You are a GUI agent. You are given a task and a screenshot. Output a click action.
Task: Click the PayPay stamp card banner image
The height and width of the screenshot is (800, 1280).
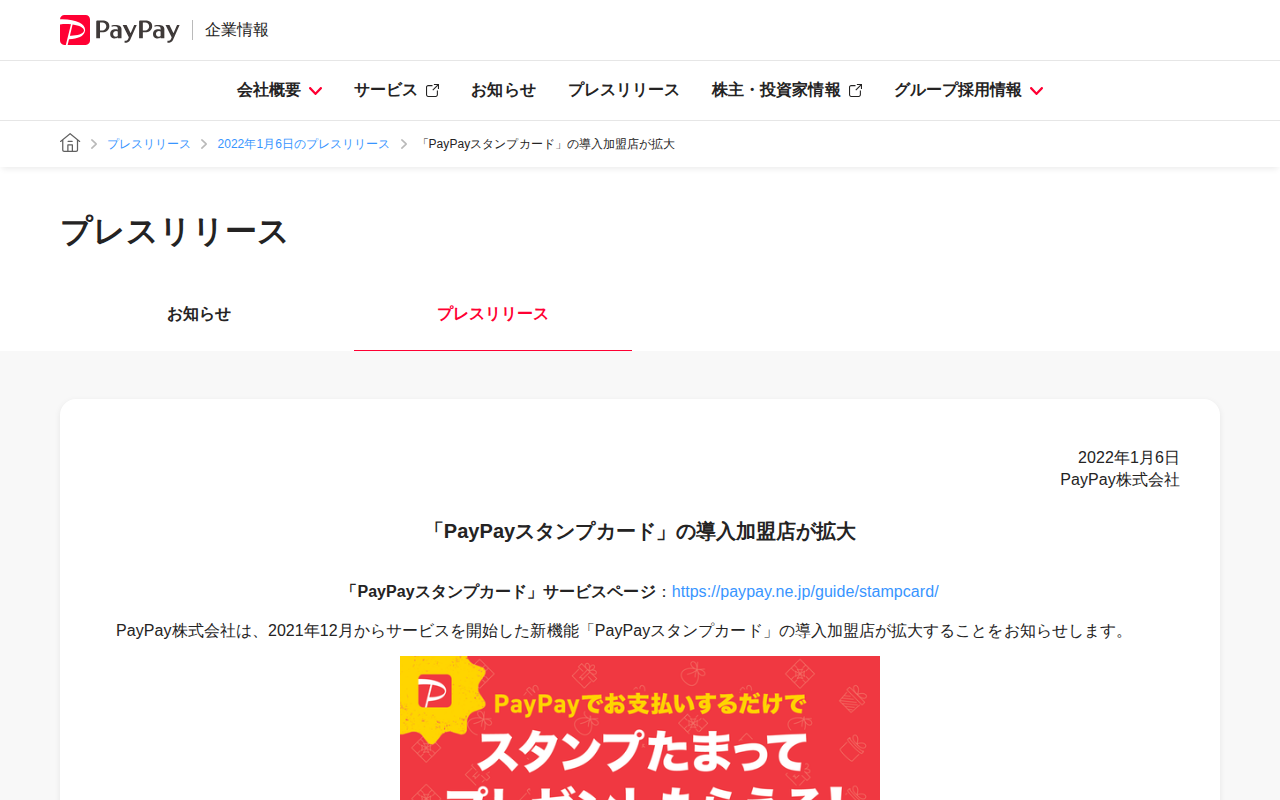640,728
